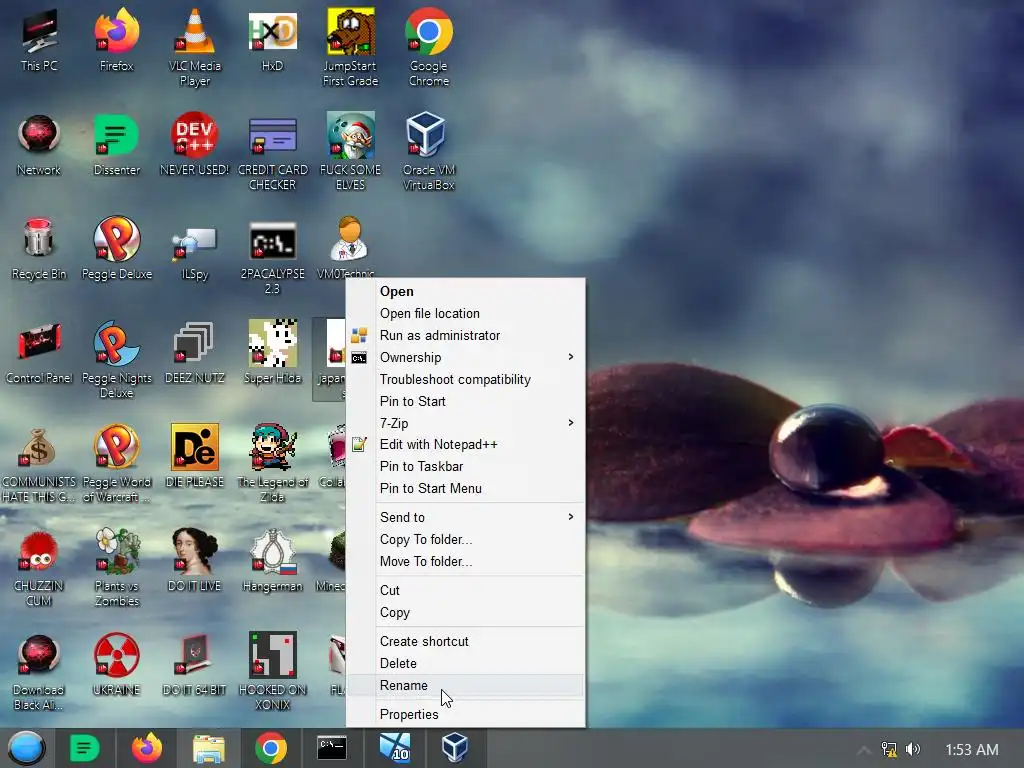Select the Control Panel desktop icon
Viewport: 1024px width, 768px height.
(x=39, y=353)
